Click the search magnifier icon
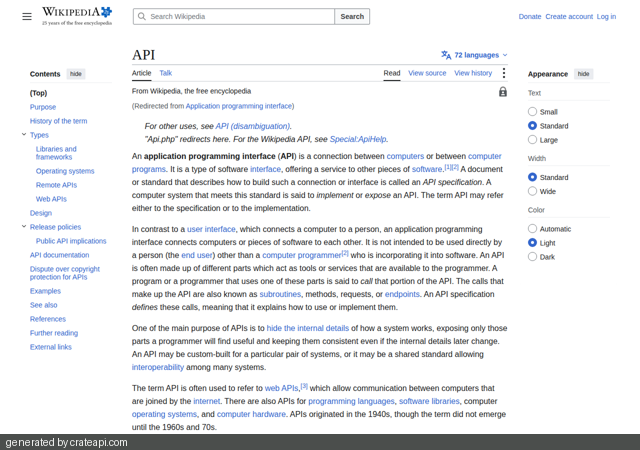The image size is (640, 450). click(142, 16)
